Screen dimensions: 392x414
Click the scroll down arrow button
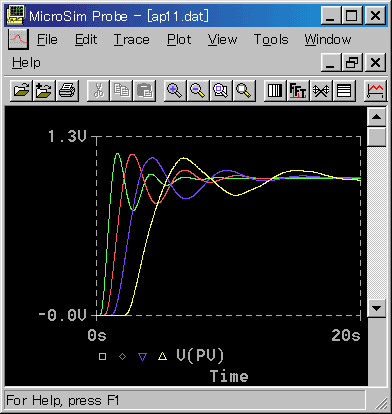[376, 308]
